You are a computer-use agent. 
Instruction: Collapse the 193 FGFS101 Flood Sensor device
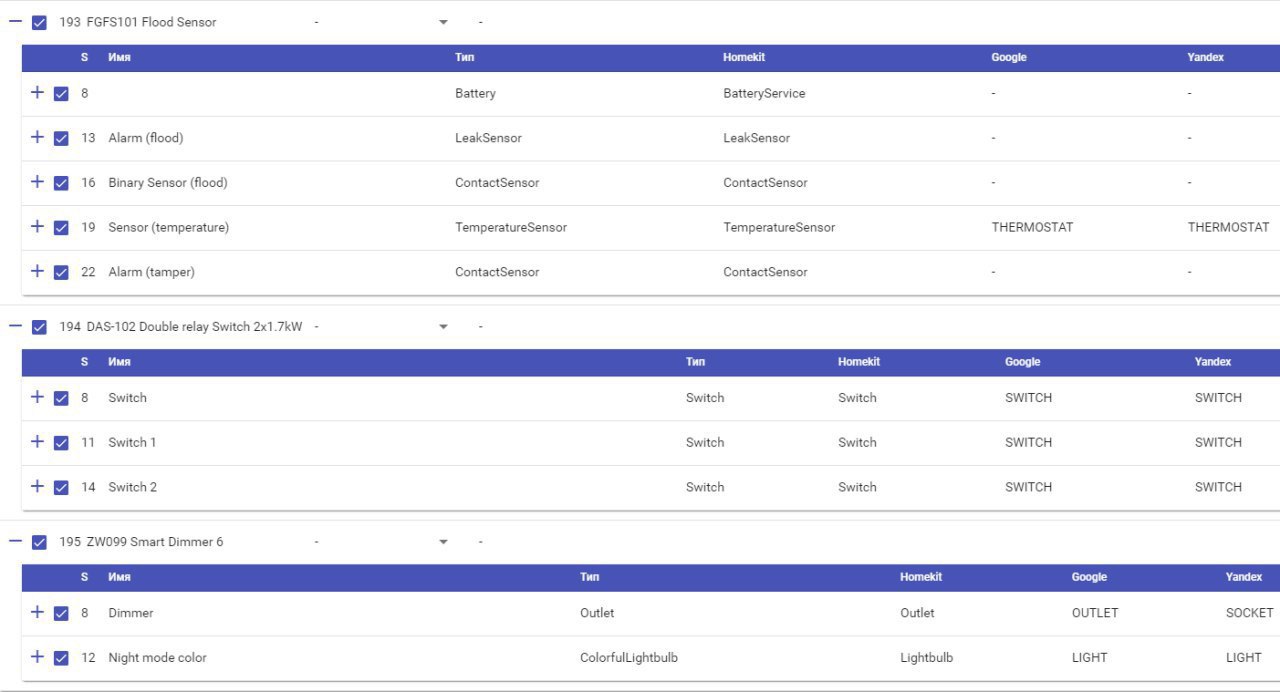[x=15, y=21]
